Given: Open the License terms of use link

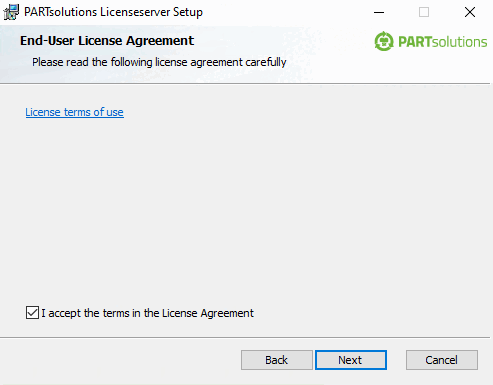Looking at the screenshot, I should coord(74,112).
